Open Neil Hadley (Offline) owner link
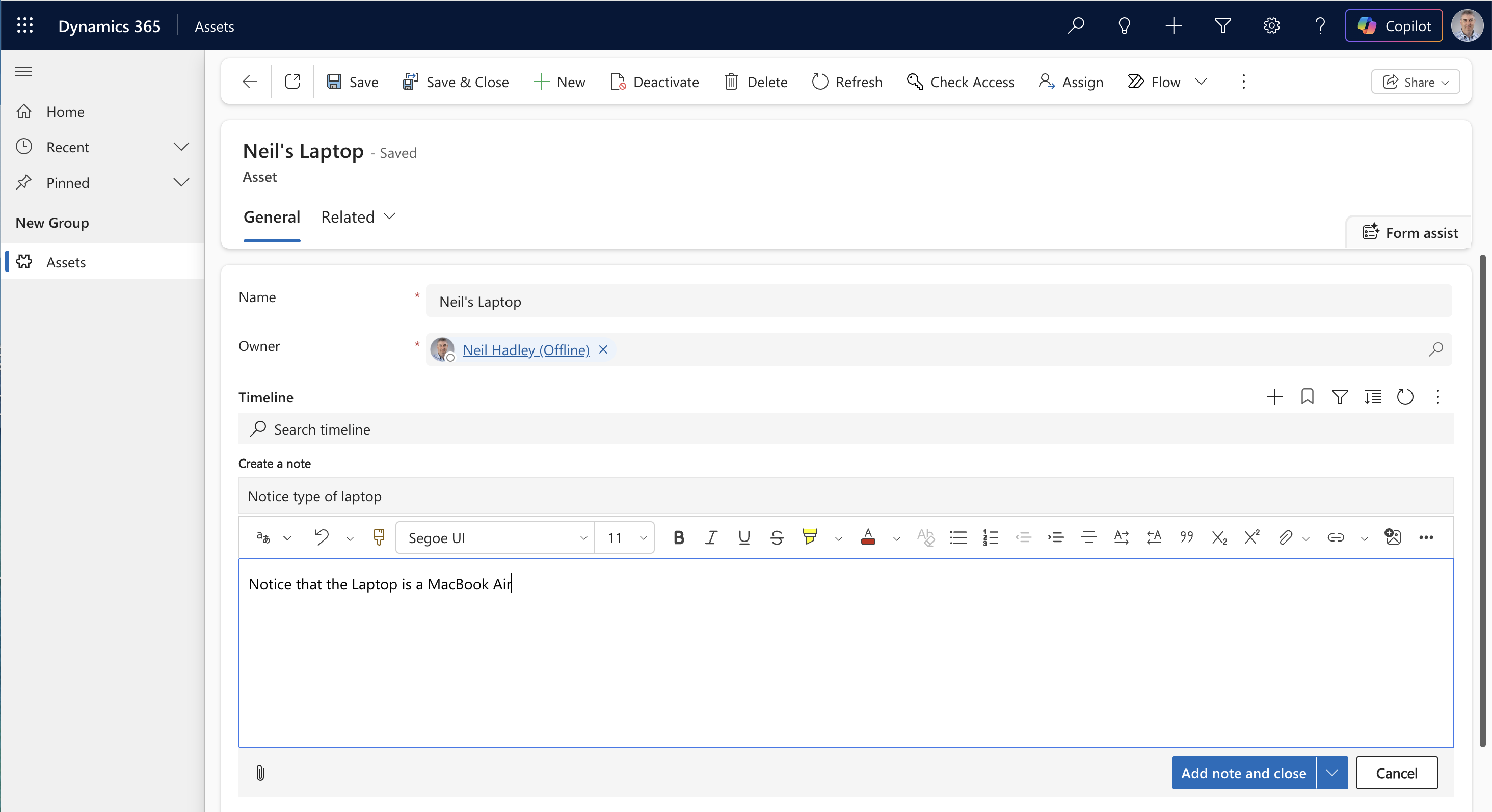The image size is (1492, 812). [x=526, y=350]
